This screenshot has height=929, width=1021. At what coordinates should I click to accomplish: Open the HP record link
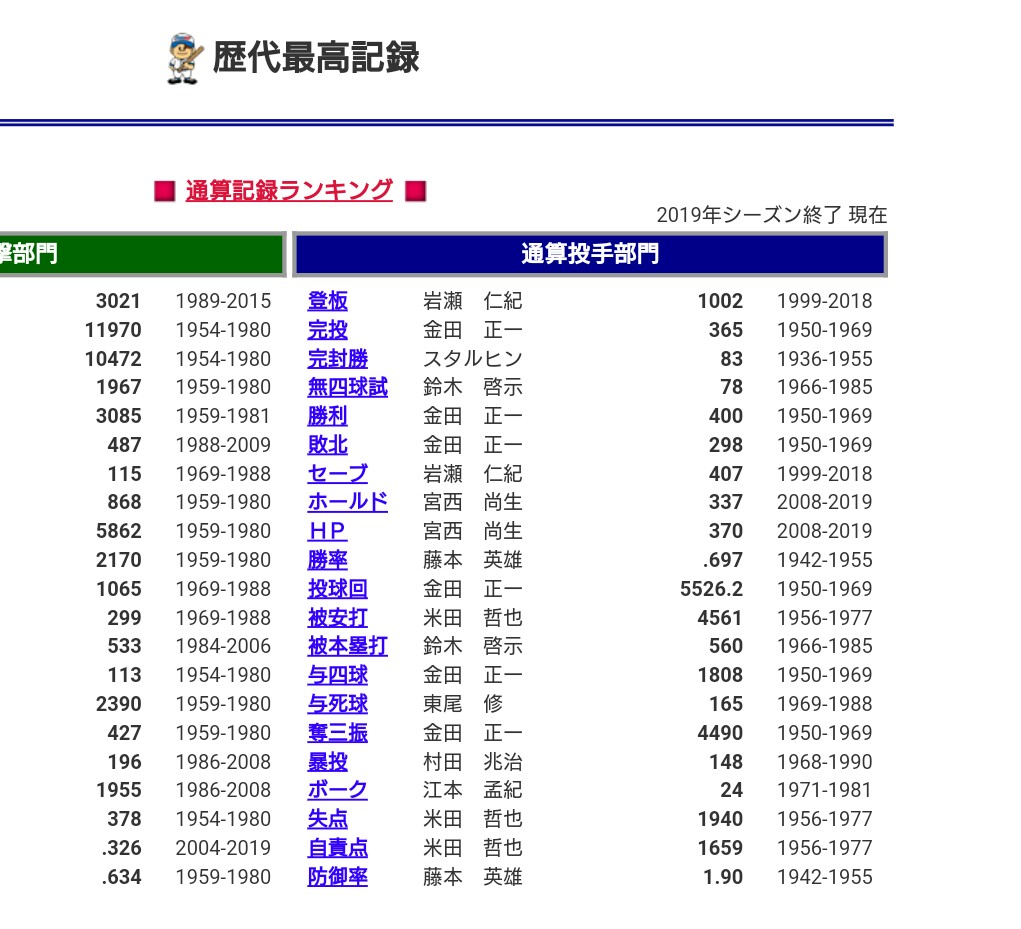click(327, 531)
